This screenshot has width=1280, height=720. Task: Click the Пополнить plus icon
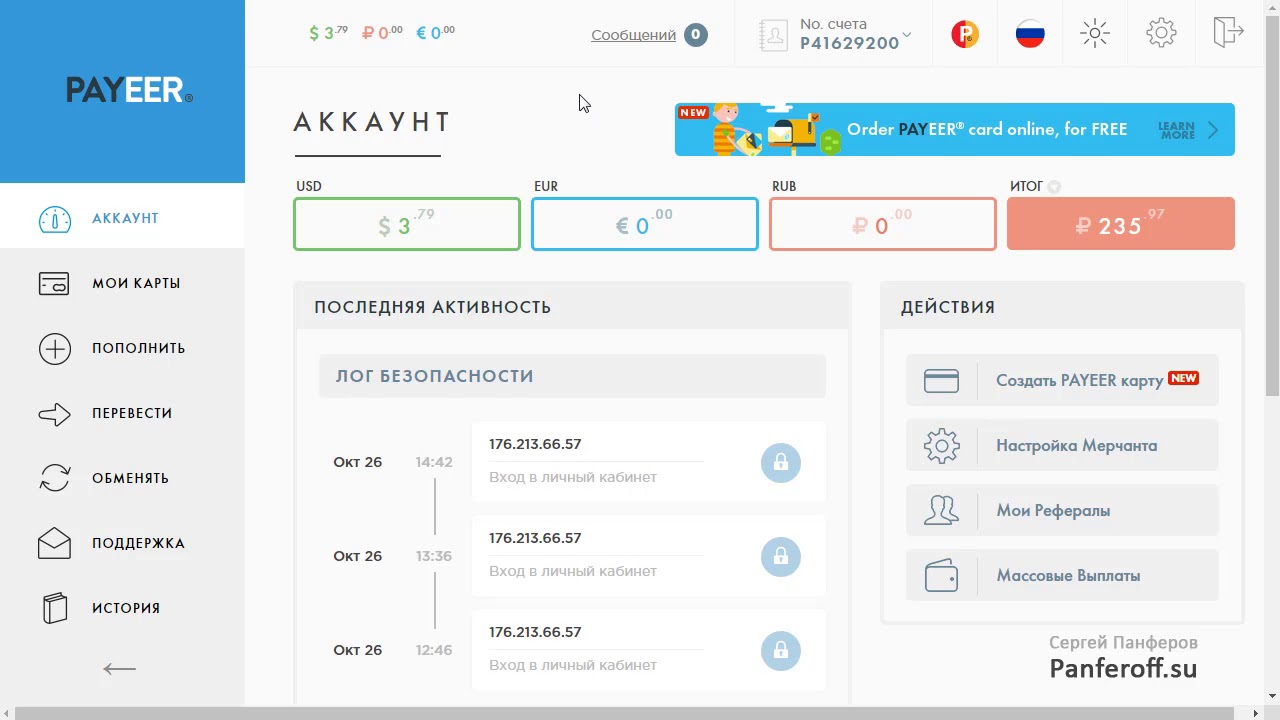(x=55, y=349)
